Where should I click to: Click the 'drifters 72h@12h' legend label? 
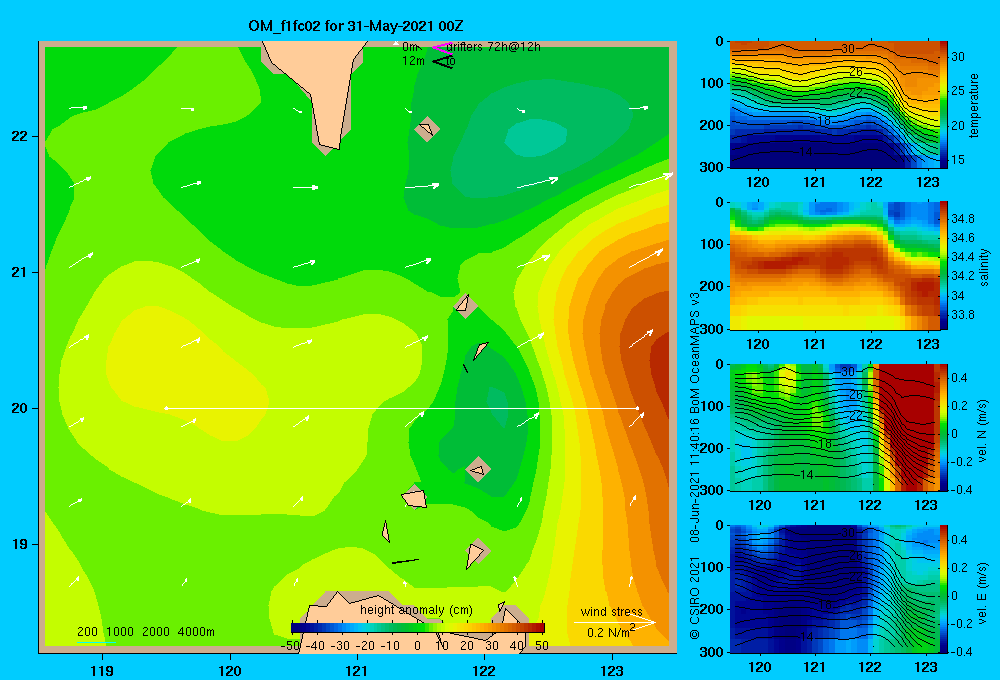tap(494, 47)
